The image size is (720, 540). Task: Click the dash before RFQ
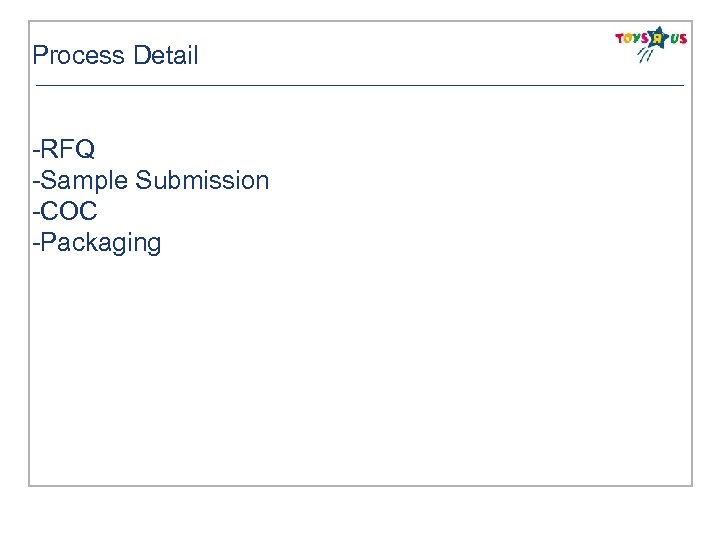[x=36, y=150]
